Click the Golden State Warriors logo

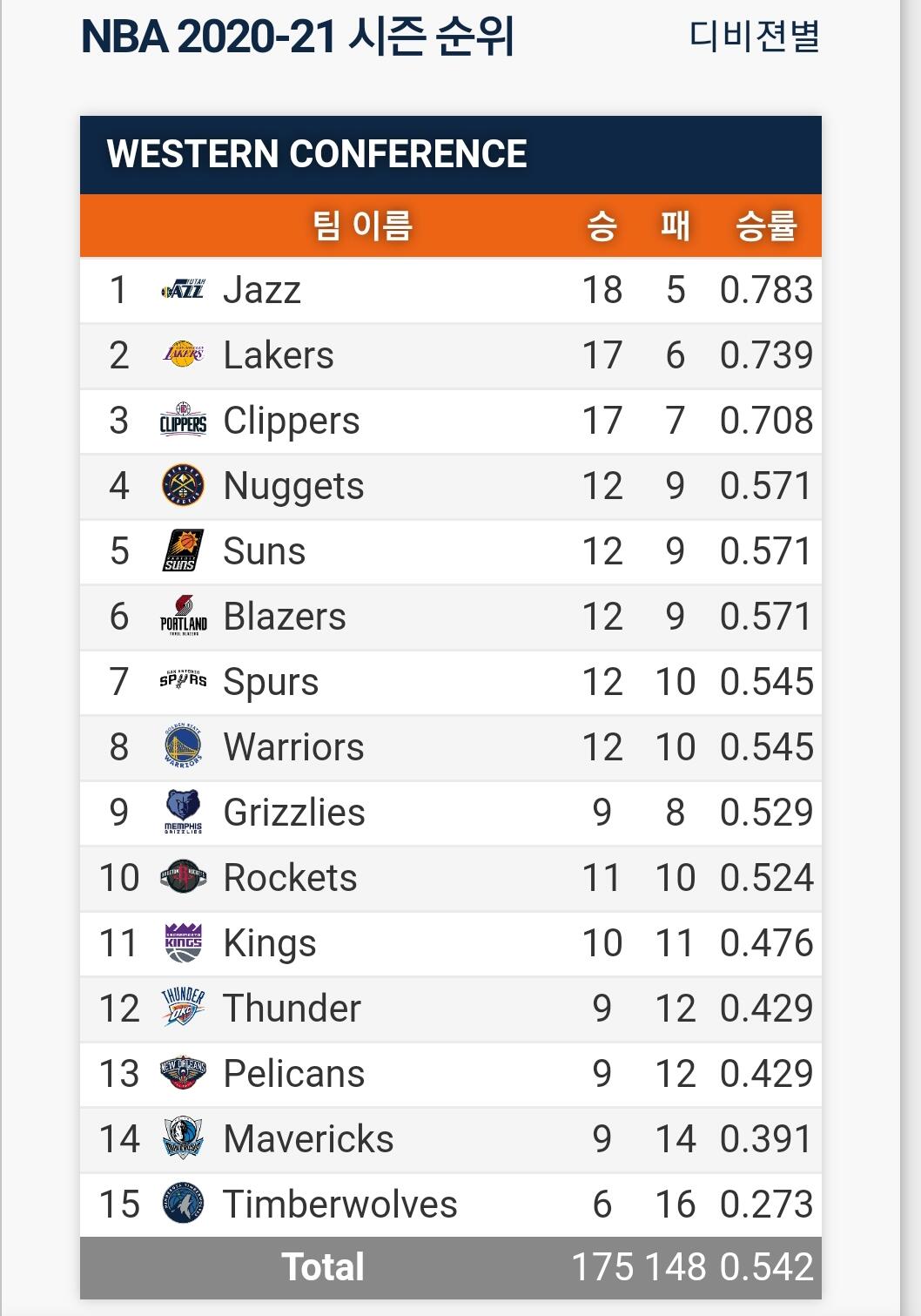(x=184, y=746)
